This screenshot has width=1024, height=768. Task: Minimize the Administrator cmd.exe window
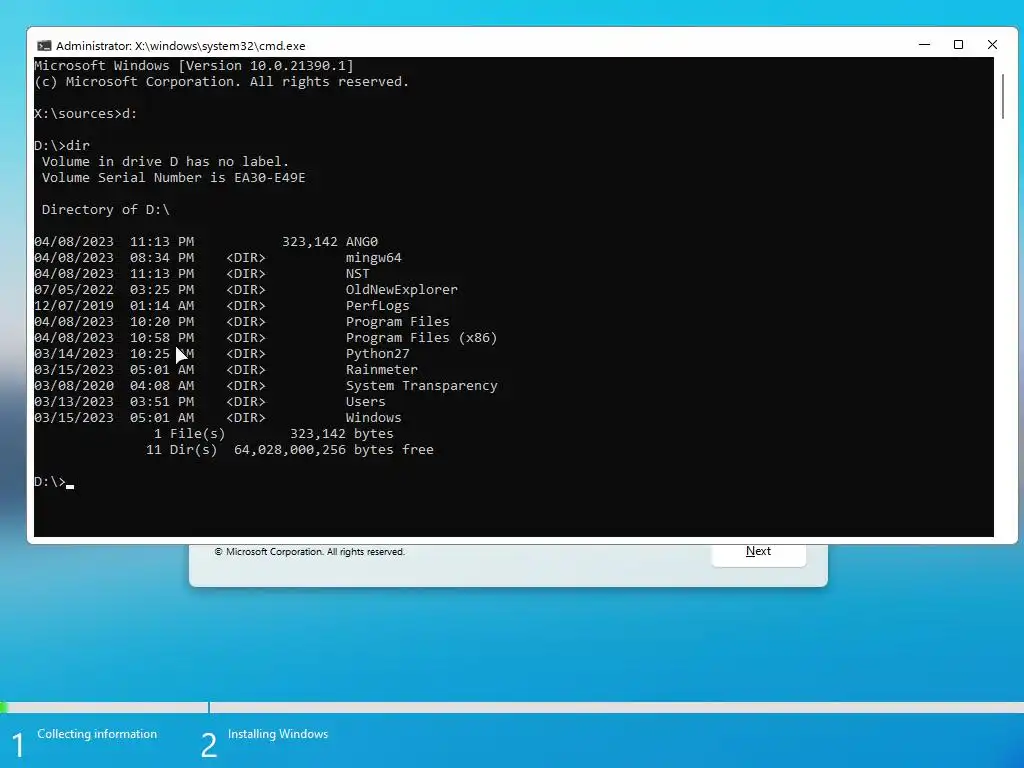[x=924, y=44]
